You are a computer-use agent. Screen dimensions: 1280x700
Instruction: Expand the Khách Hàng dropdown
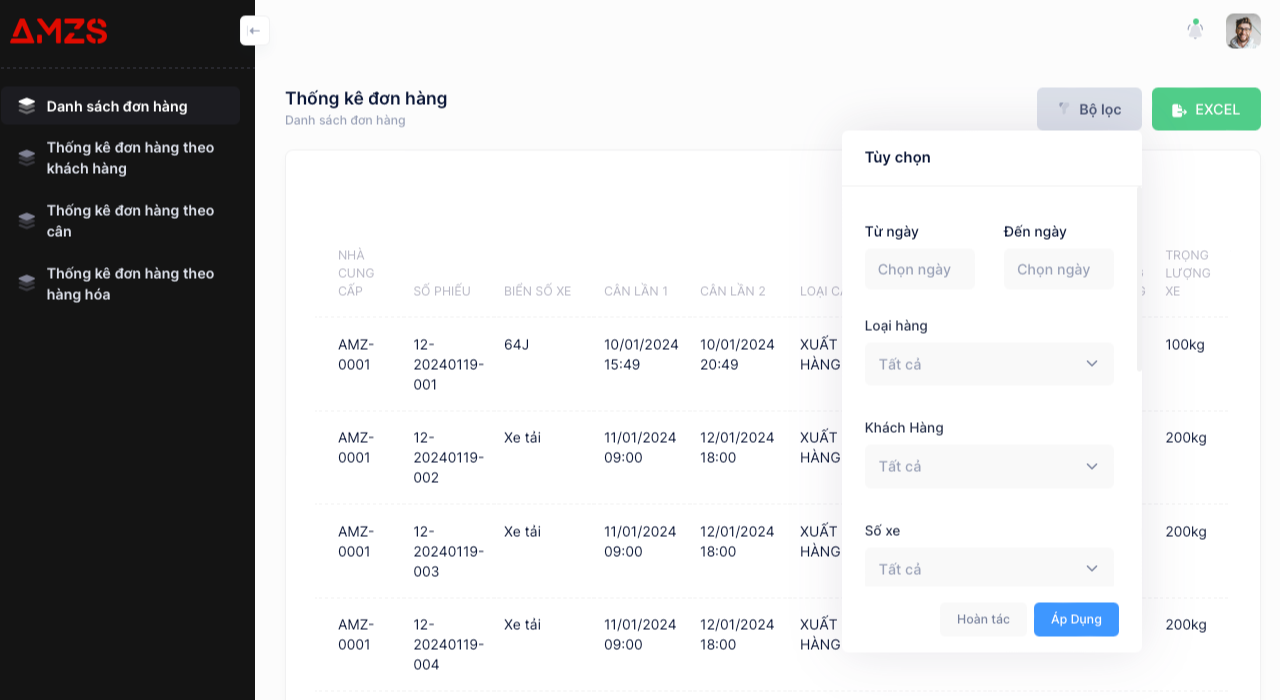pyautogui.click(x=989, y=466)
